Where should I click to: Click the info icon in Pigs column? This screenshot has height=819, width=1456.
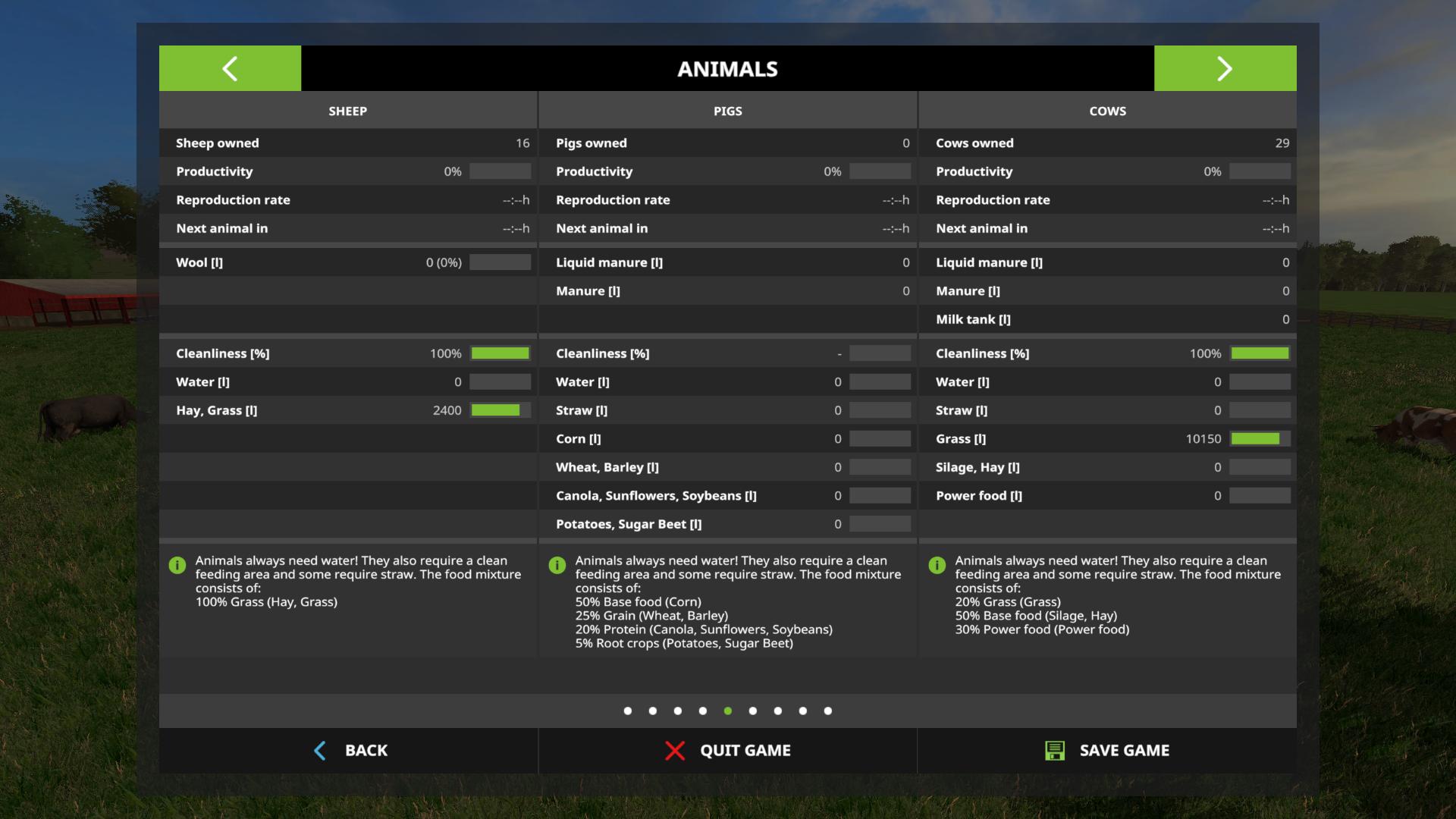[x=557, y=566]
